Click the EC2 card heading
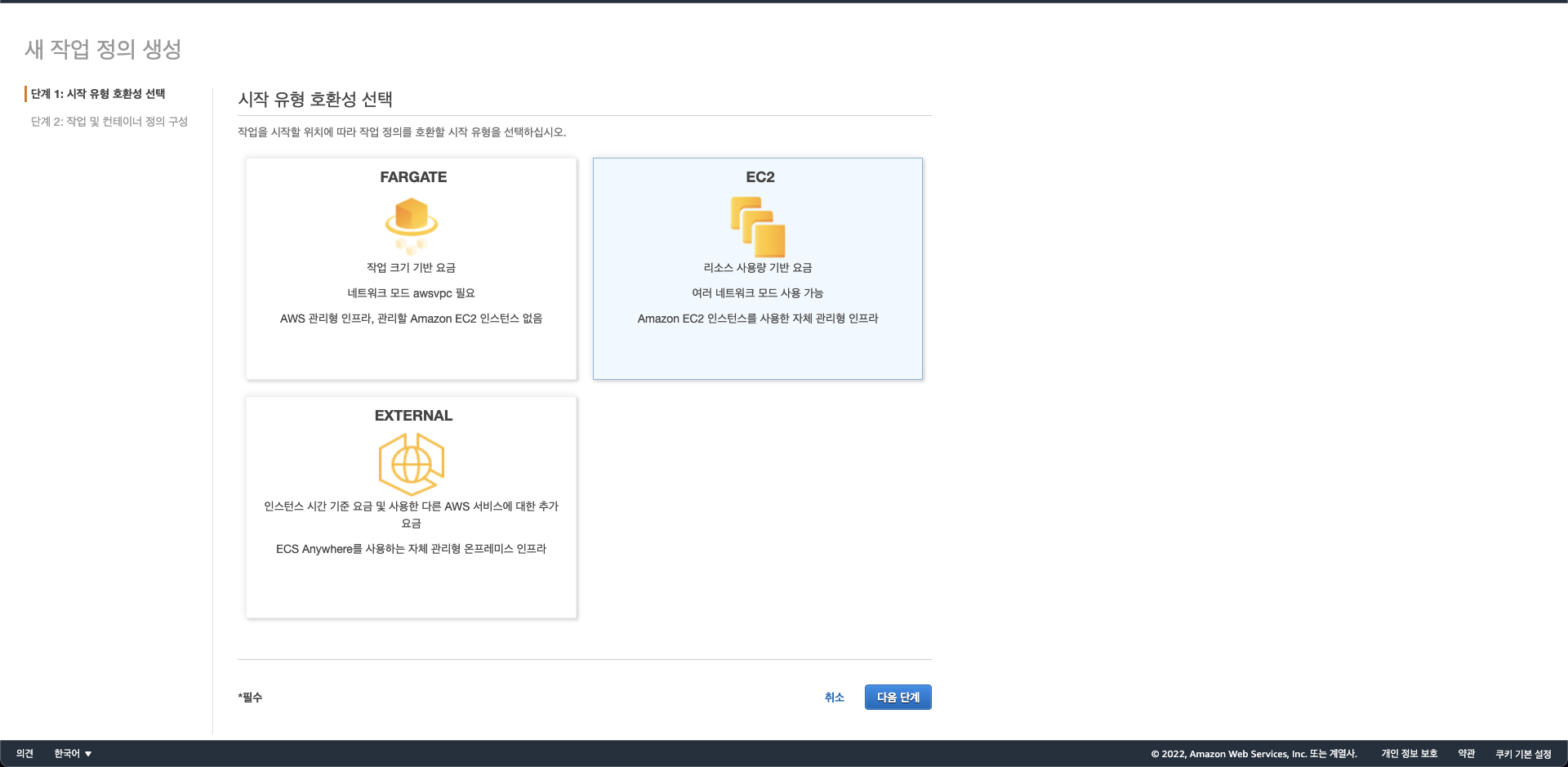 point(760,177)
